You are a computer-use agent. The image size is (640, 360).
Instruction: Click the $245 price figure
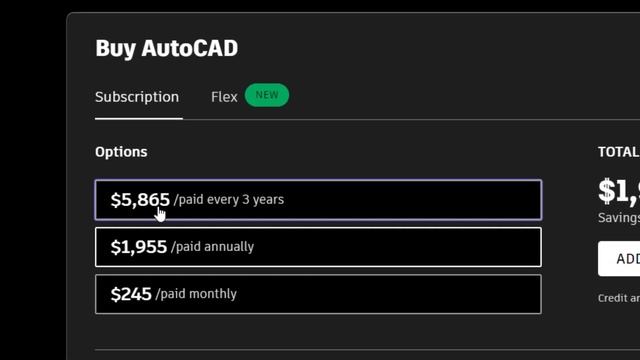tap(131, 294)
